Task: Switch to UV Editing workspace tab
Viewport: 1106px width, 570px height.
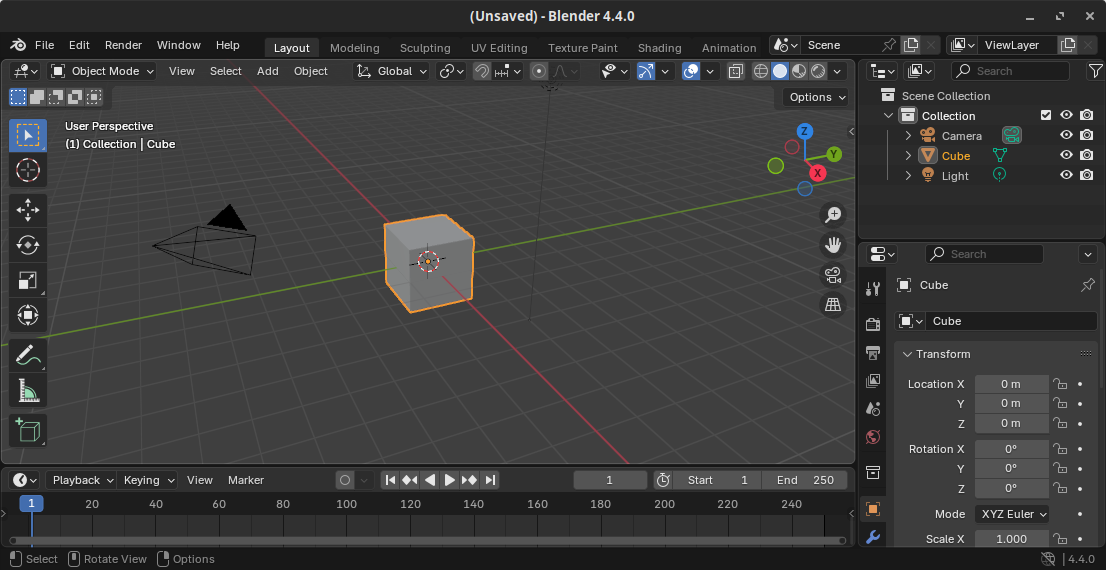Action: coord(499,48)
